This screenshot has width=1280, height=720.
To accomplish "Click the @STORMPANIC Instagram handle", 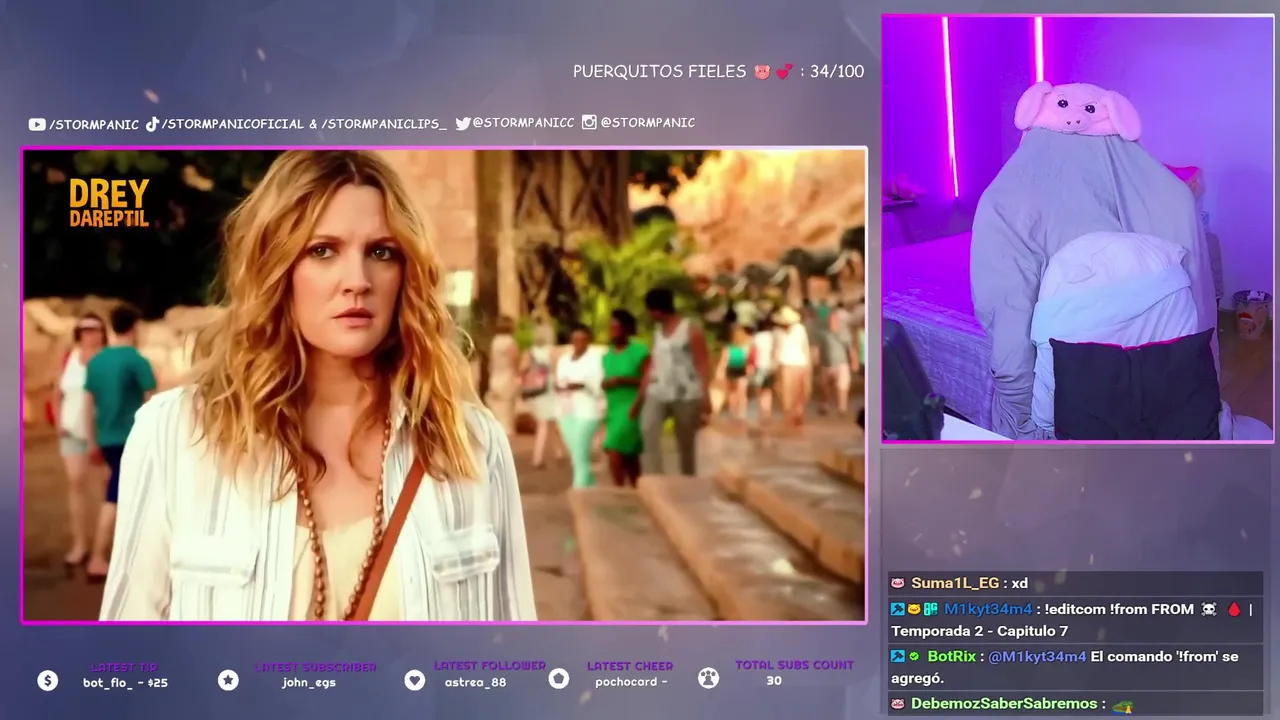I will click(x=648, y=122).
